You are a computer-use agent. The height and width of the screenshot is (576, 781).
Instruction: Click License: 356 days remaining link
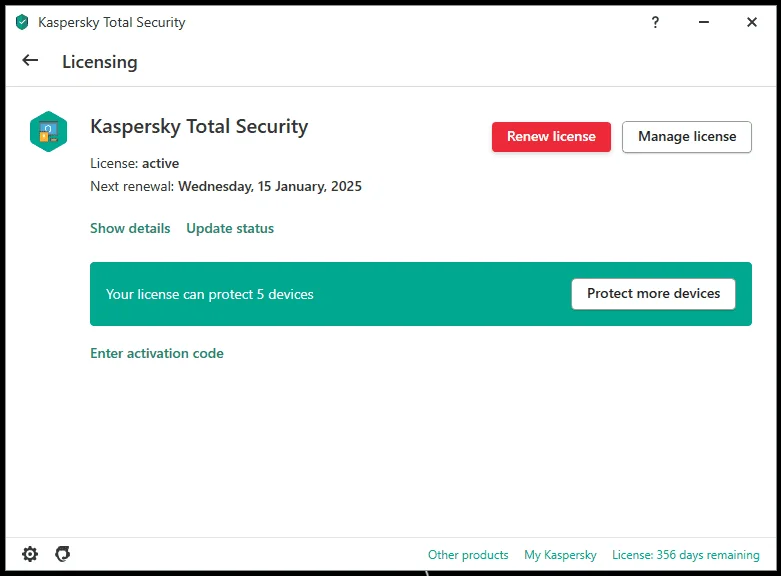coord(686,555)
